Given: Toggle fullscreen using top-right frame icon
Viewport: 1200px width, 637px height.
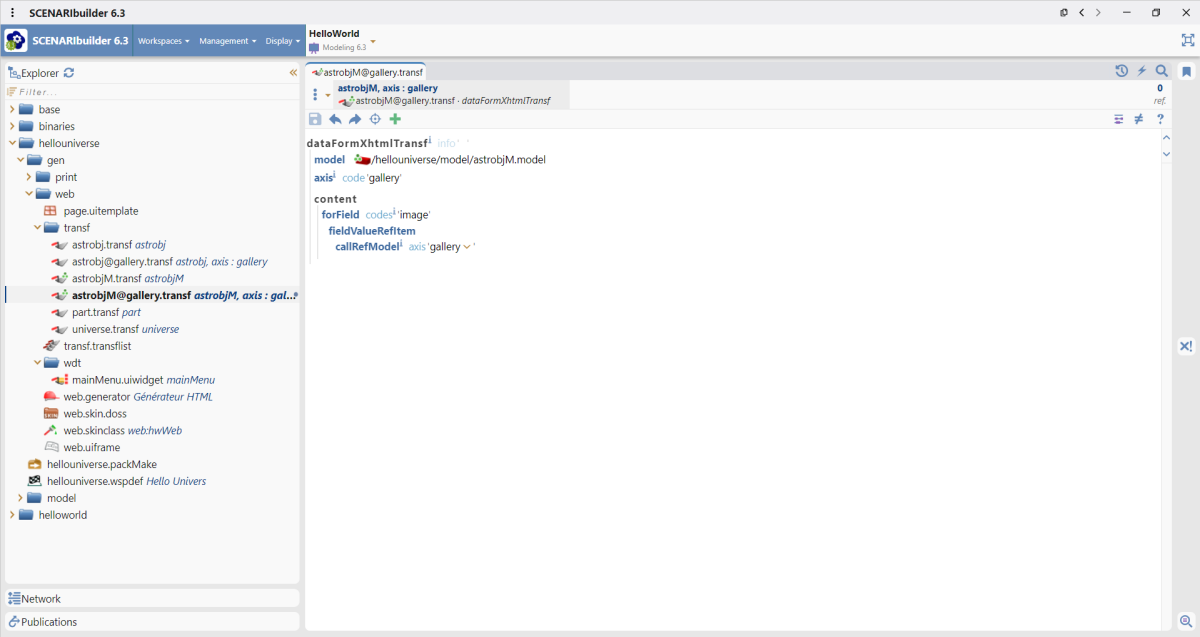Looking at the screenshot, I should pyautogui.click(x=1188, y=41).
